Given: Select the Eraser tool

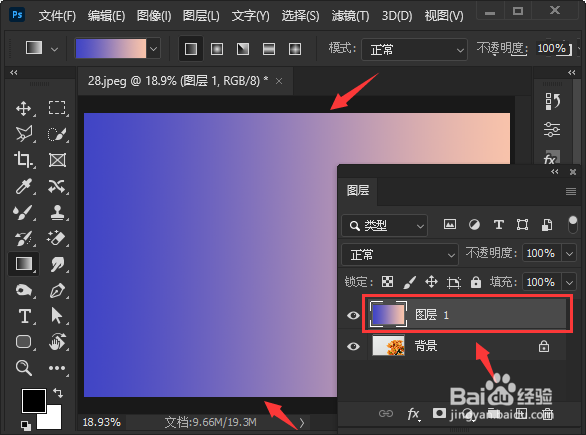Looking at the screenshot, I should [57, 238].
